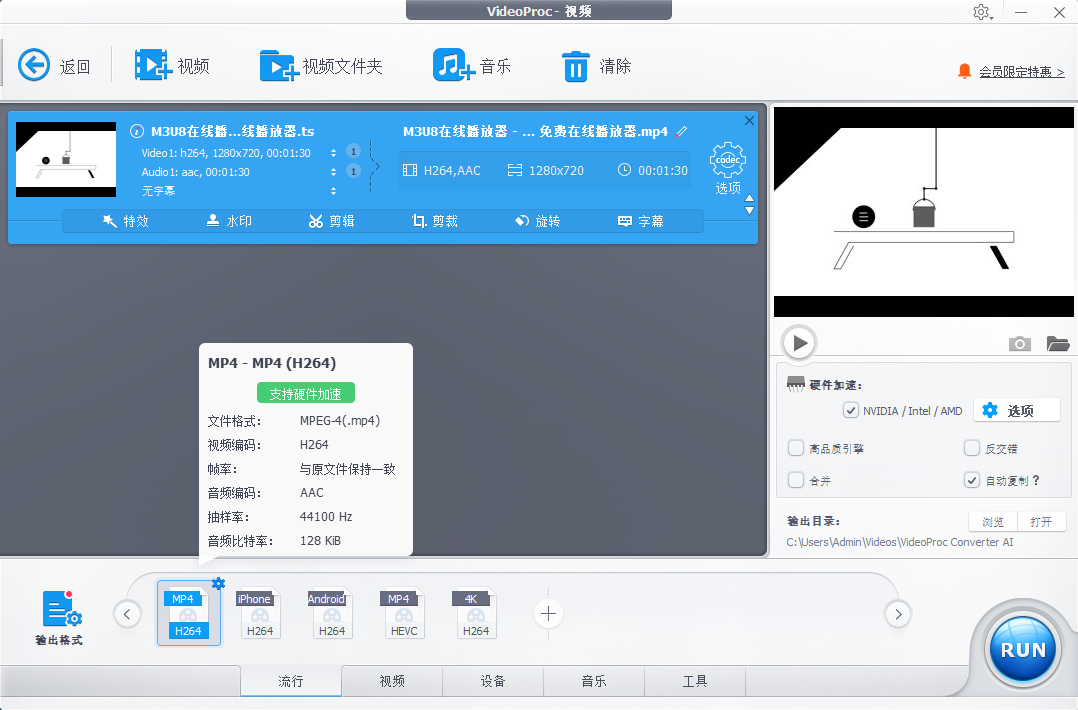Click the output path C:\Users\Admin\Videos text
The height and width of the screenshot is (710, 1078).
point(899,542)
